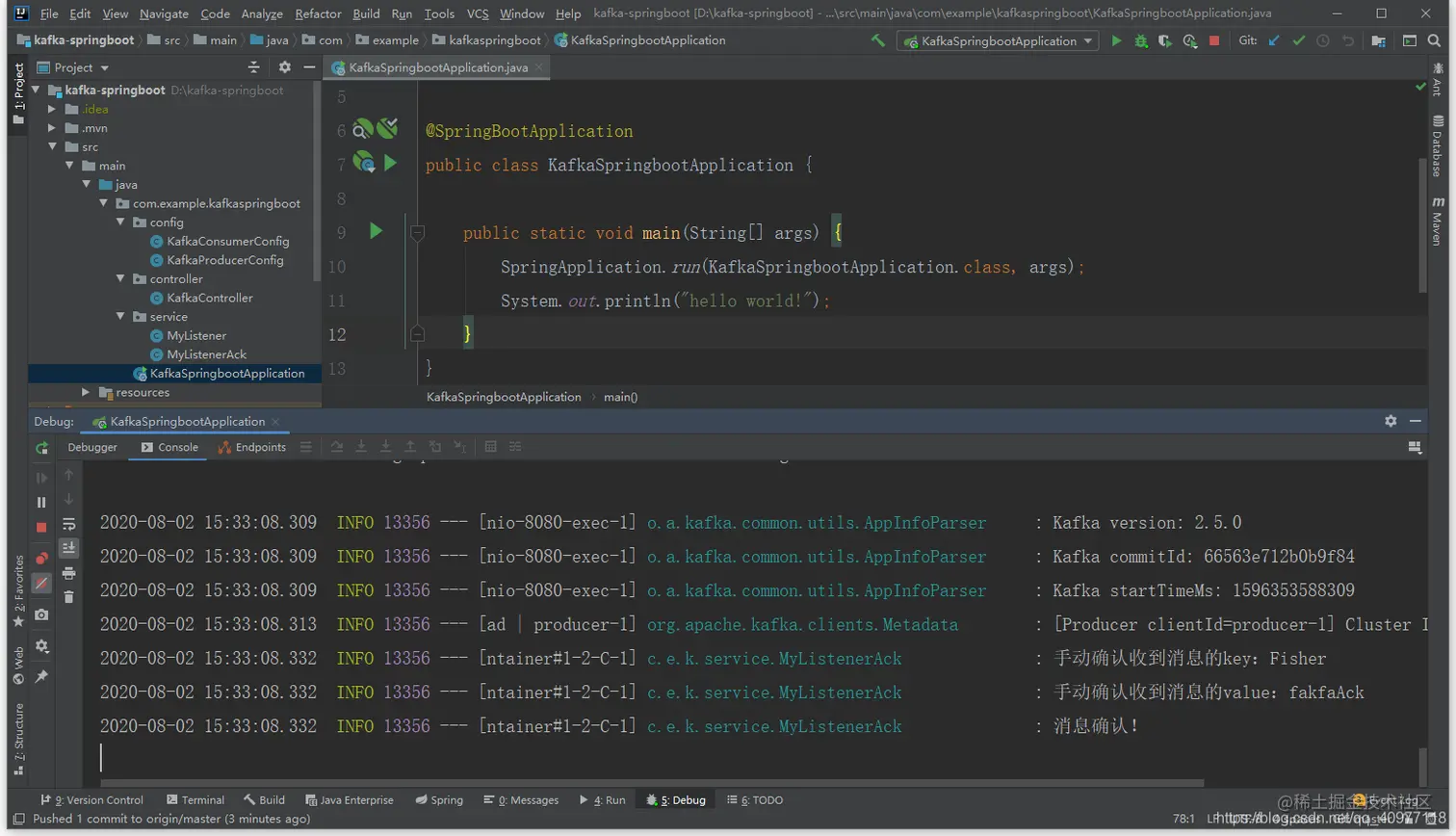Clear console with the trash icon

pyautogui.click(x=68, y=597)
